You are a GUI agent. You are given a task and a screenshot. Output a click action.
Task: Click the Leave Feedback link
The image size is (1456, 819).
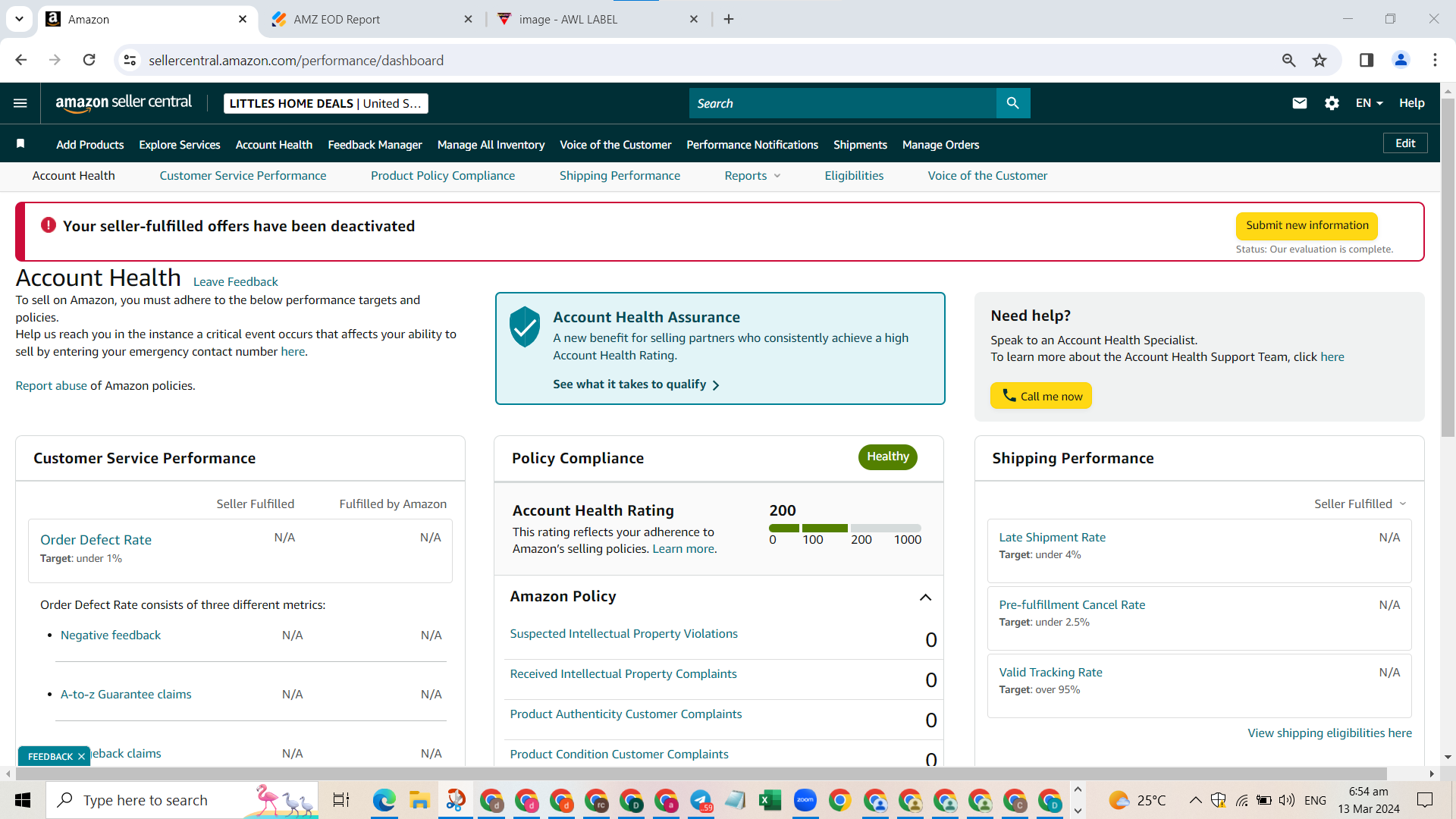(x=235, y=282)
